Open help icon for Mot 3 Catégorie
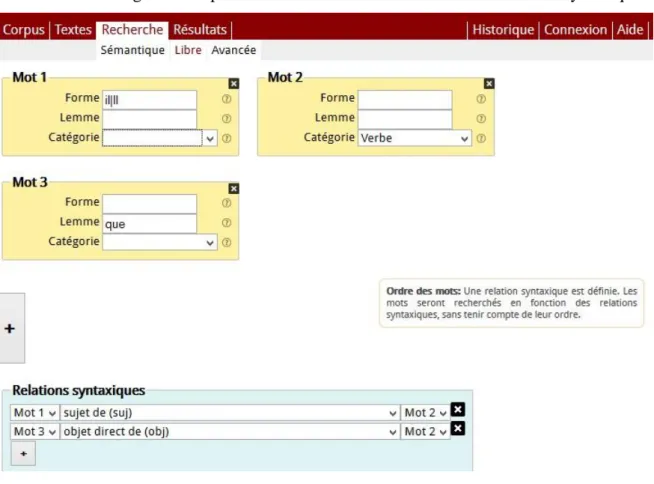Image resolution: width=654 pixels, height=484 pixels. [x=226, y=242]
